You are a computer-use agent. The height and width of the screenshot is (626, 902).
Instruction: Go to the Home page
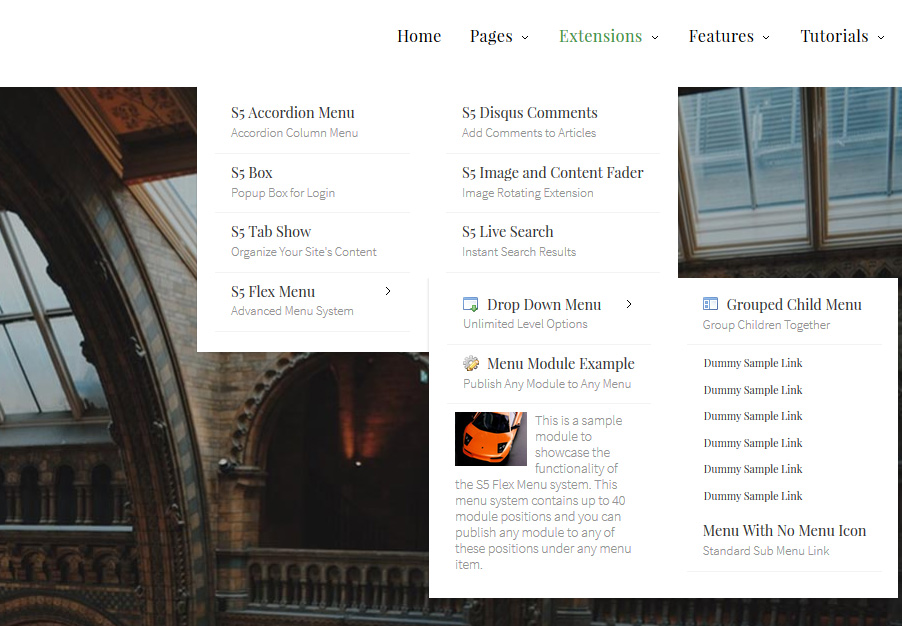click(419, 37)
